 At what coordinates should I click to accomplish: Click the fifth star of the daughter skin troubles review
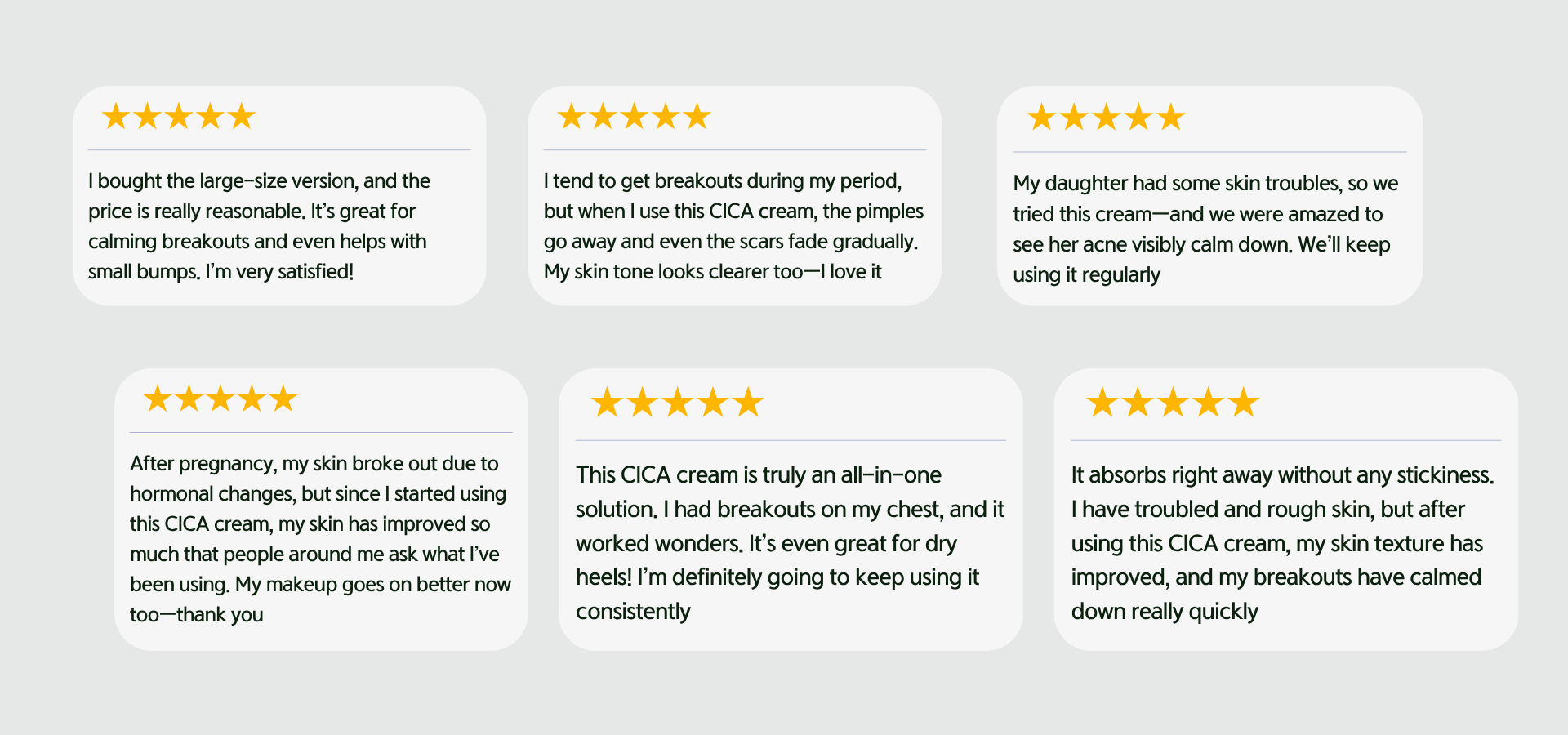coord(1171,118)
